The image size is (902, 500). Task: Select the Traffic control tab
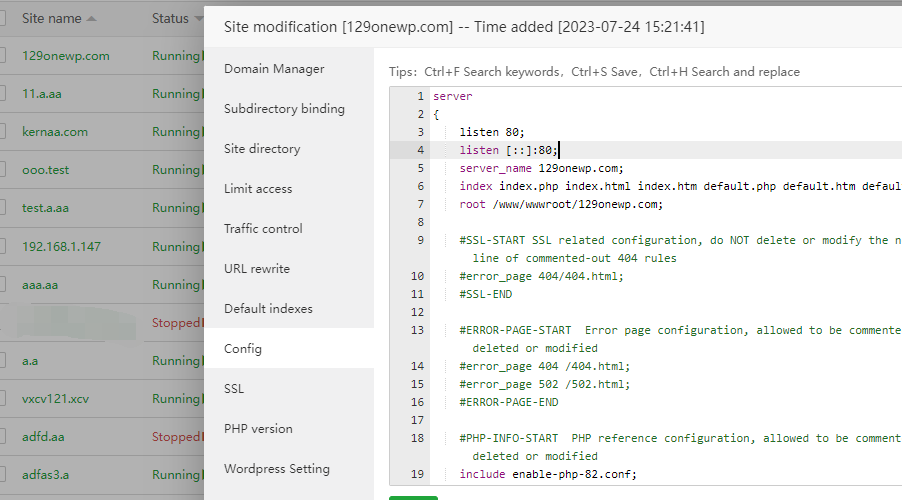click(x=264, y=229)
